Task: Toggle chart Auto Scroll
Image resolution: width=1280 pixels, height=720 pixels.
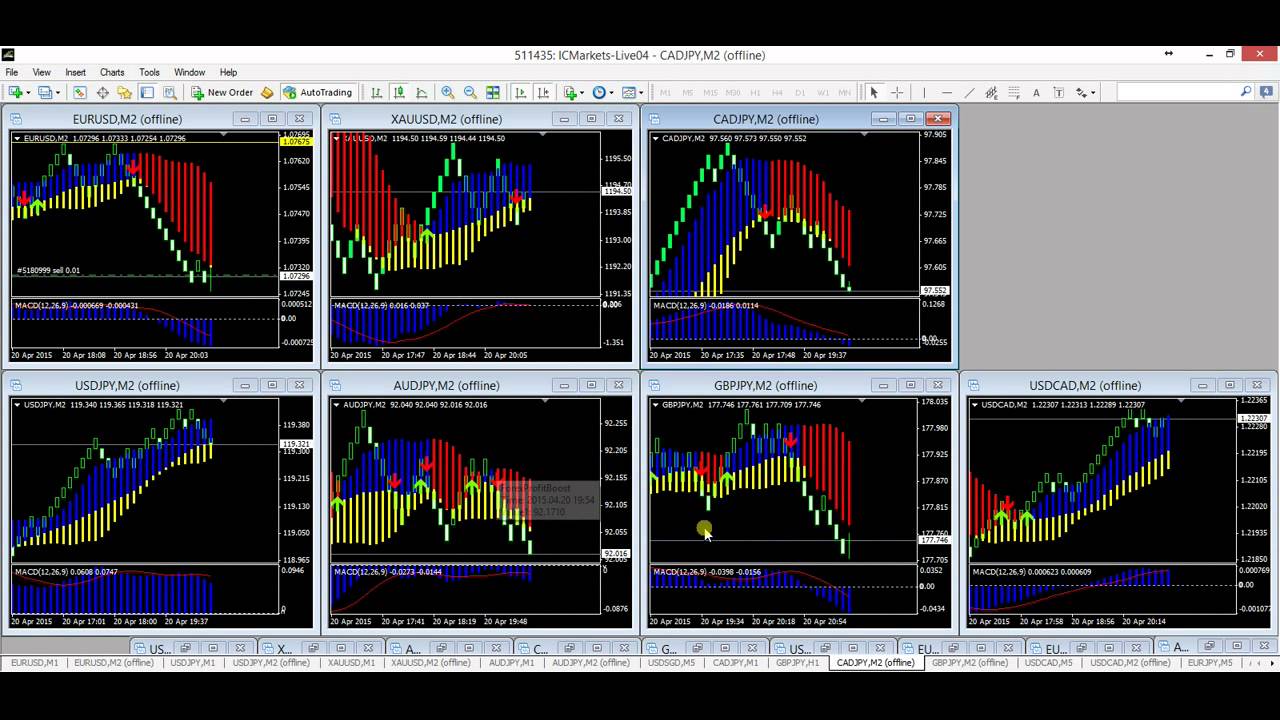Action: click(x=520, y=92)
